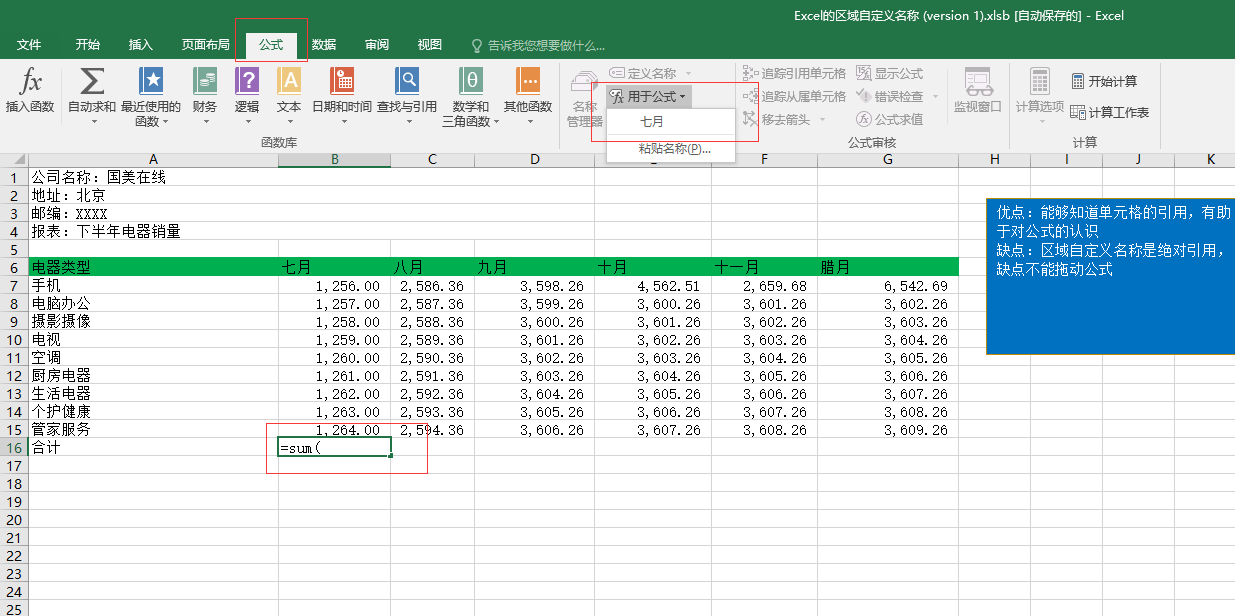
Task: Select the Formulas (公式) tab
Action: (x=271, y=45)
